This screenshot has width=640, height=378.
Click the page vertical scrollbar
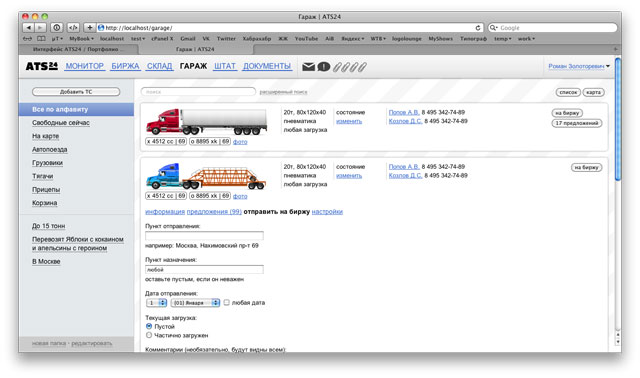pos(618,196)
